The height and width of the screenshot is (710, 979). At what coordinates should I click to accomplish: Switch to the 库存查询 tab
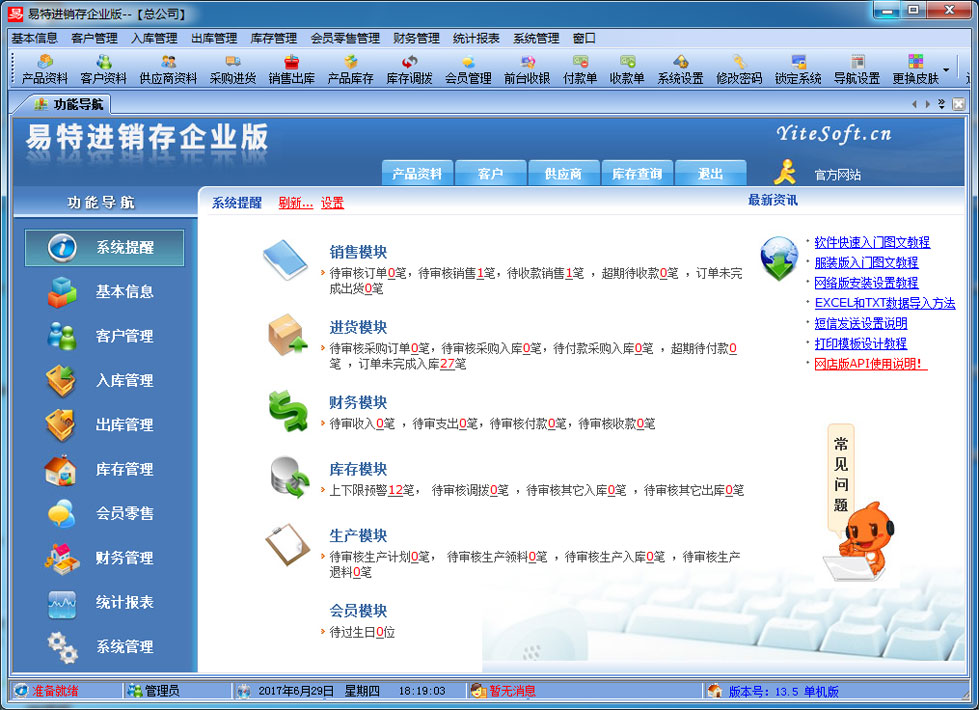[x=637, y=174]
